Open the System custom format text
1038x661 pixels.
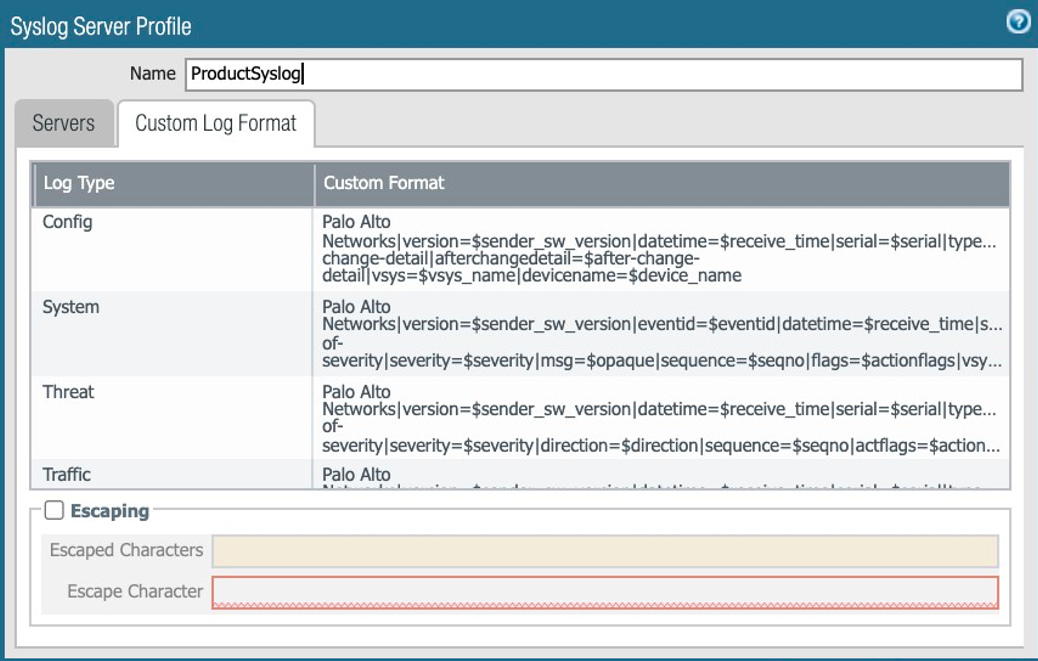pyautogui.click(x=661, y=334)
